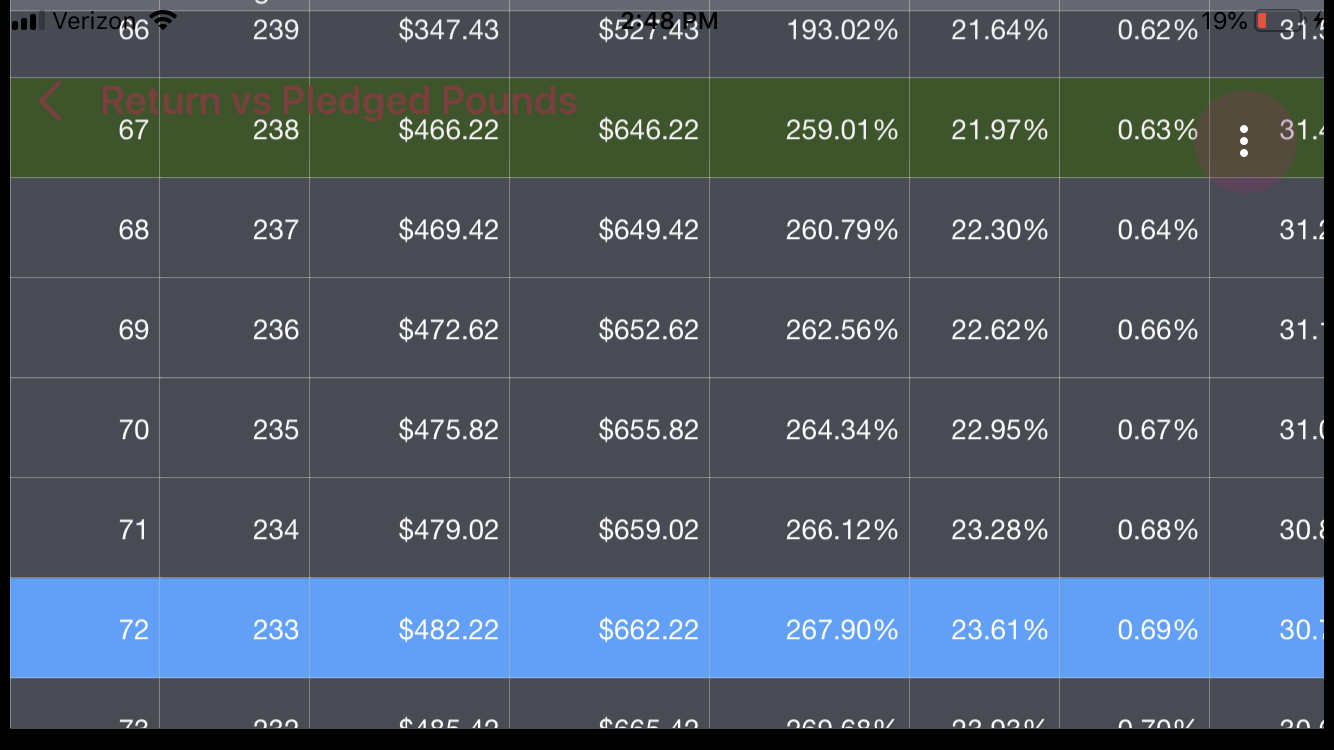
Task: Select the $482.22 cell in blue row
Action: pyautogui.click(x=448, y=630)
